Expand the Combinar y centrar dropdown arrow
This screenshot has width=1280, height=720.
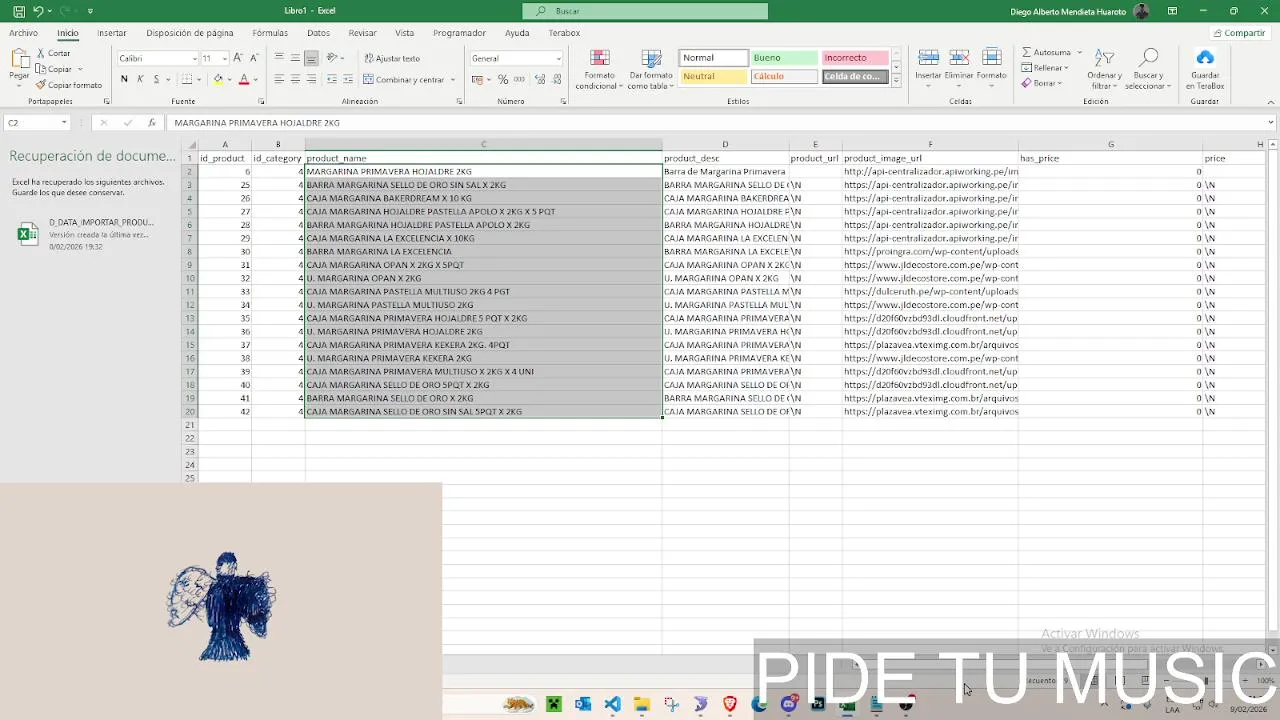(x=453, y=79)
